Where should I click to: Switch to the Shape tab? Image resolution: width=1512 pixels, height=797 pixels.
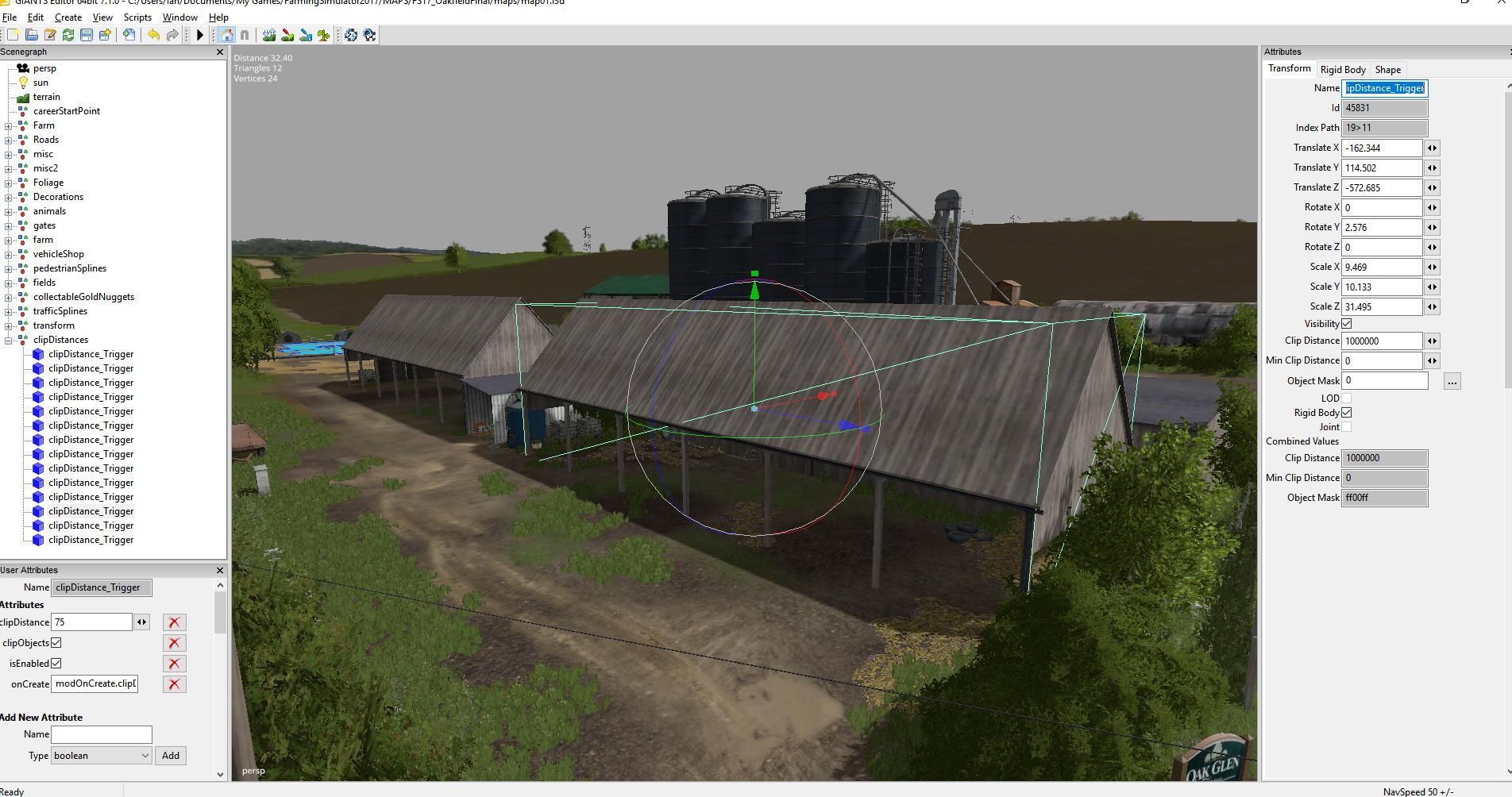pos(1387,70)
